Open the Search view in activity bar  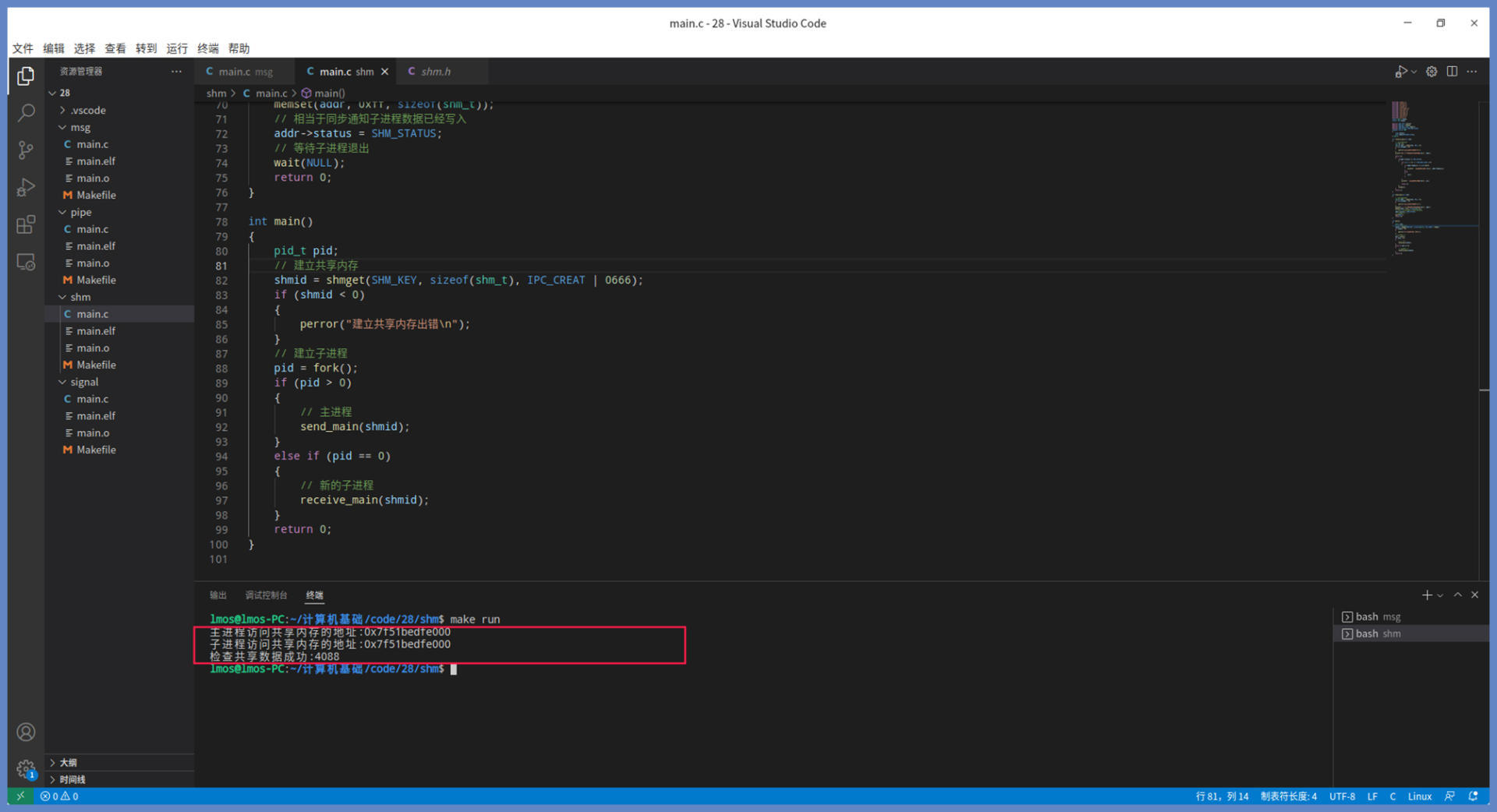click(x=26, y=113)
